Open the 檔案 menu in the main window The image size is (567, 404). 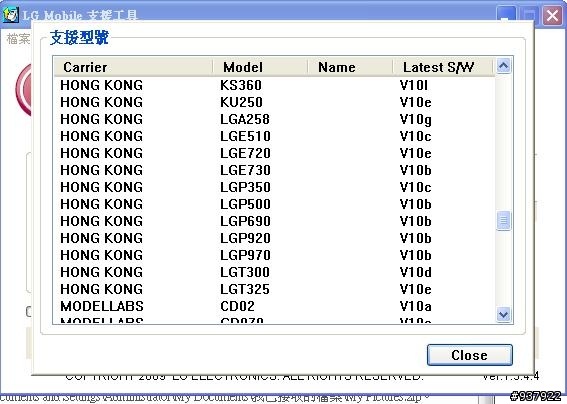pos(18,38)
